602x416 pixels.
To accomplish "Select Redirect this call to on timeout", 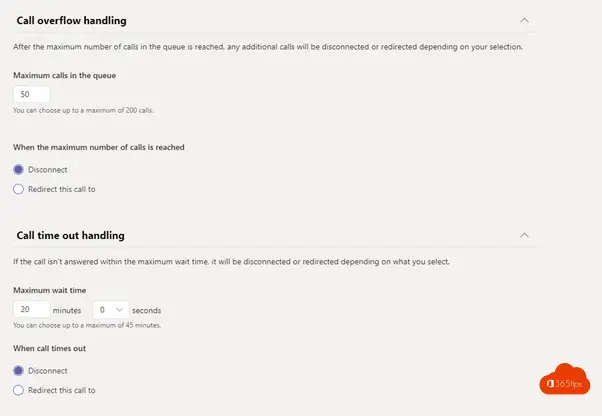I will (18, 390).
